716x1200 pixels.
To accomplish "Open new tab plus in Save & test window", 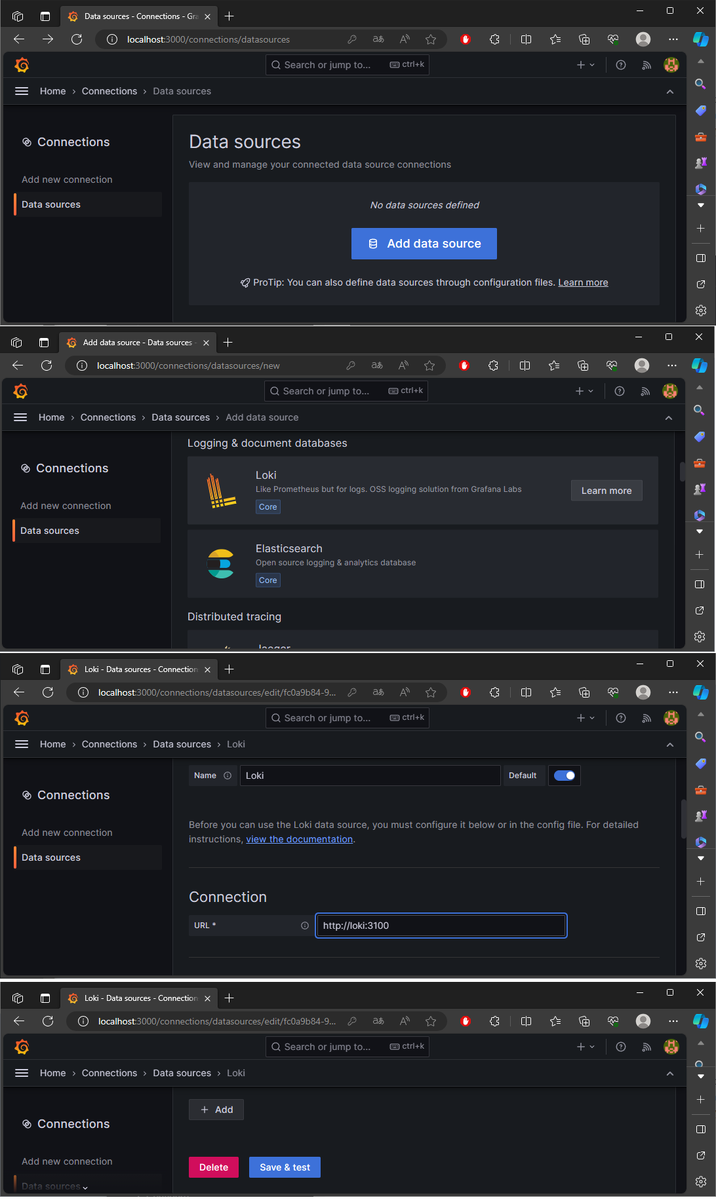I will pos(229,997).
